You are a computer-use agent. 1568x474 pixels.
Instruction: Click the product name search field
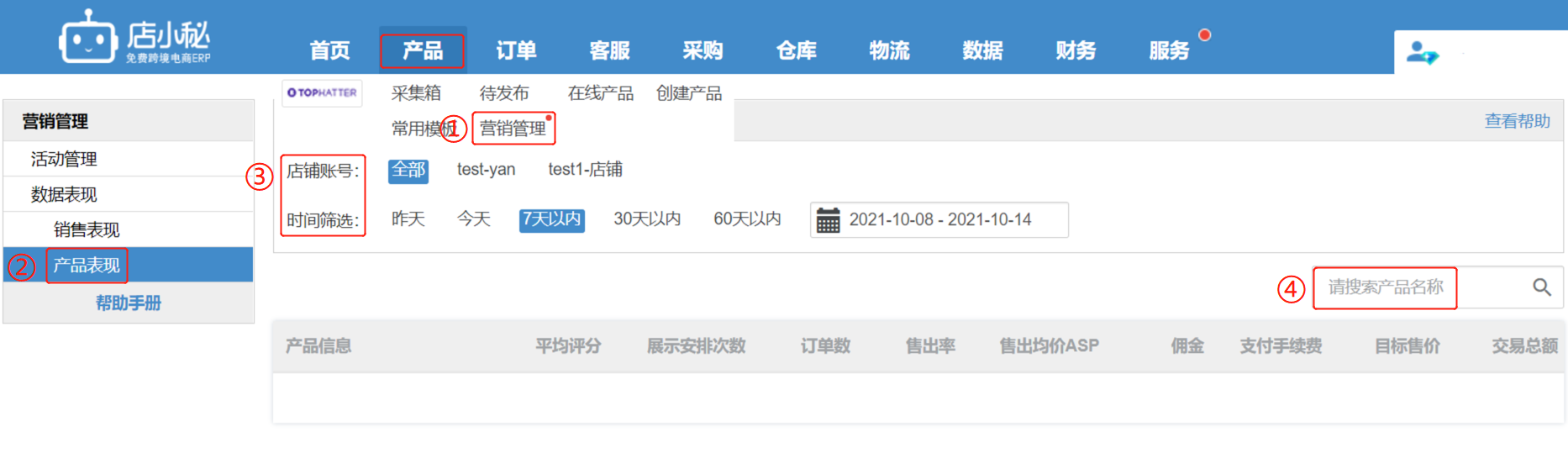click(1395, 287)
